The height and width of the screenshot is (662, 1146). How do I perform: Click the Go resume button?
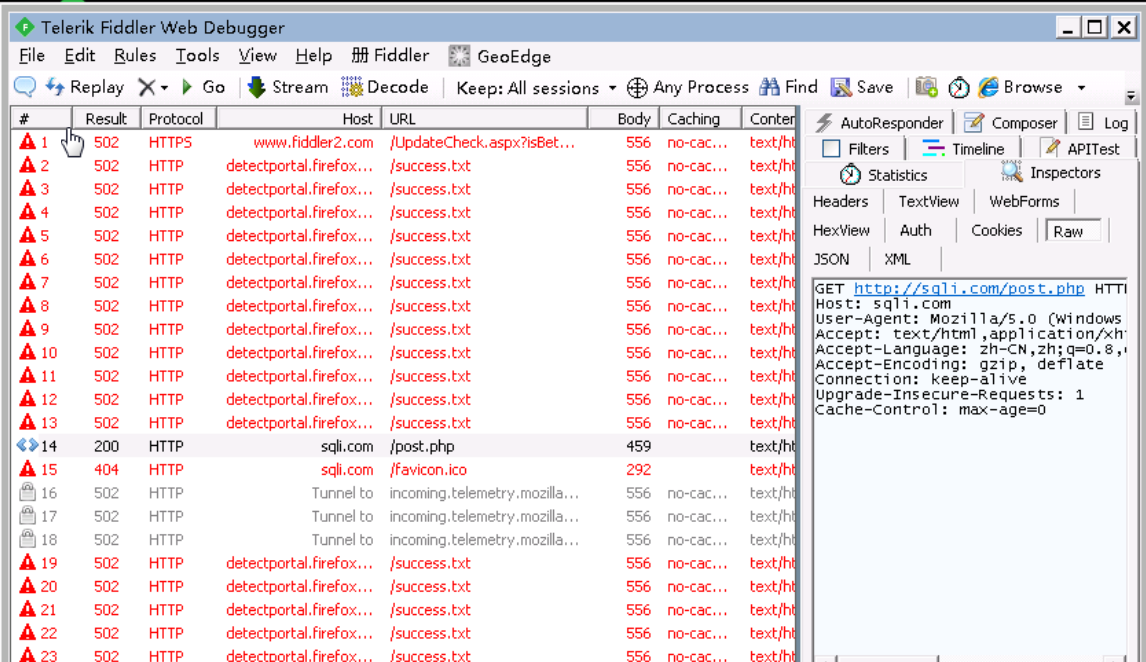coord(203,87)
